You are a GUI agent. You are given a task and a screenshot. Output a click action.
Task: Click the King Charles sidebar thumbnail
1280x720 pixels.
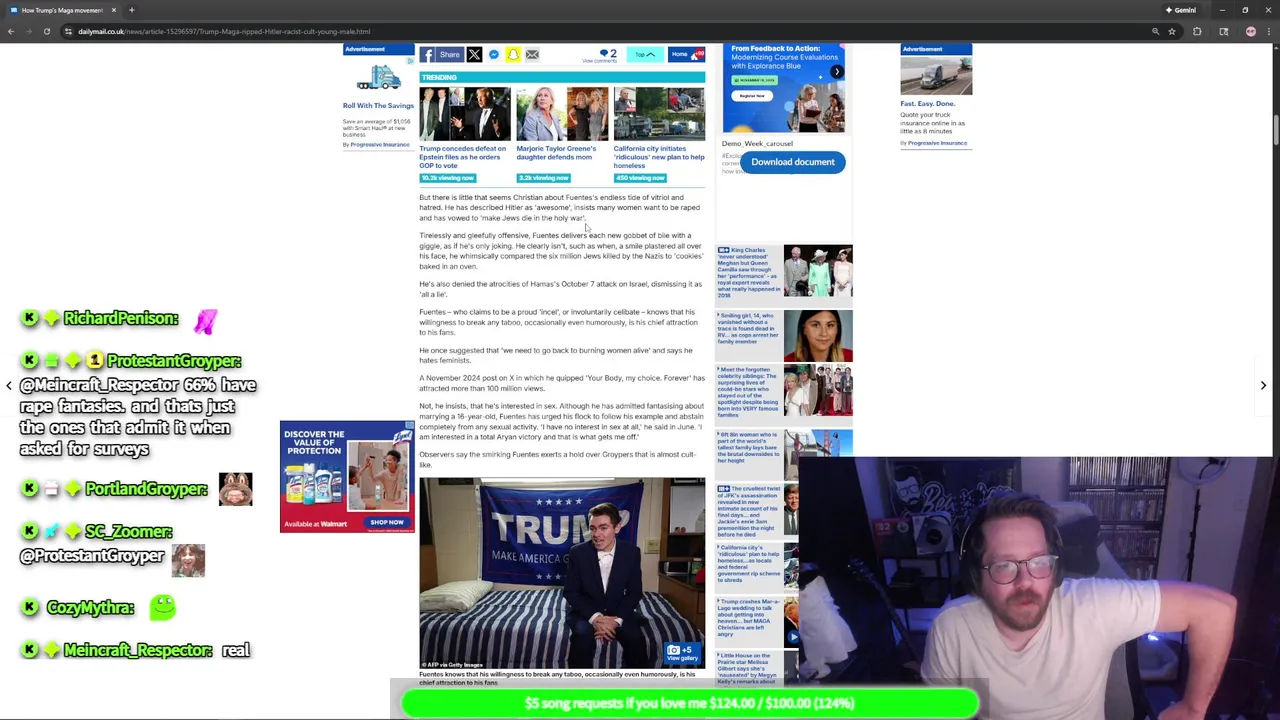click(818, 271)
